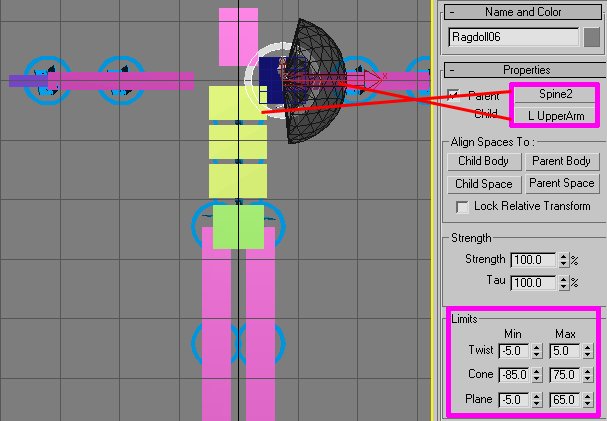The height and width of the screenshot is (421, 607).
Task: Select the green pelvis box
Action: click(x=238, y=226)
